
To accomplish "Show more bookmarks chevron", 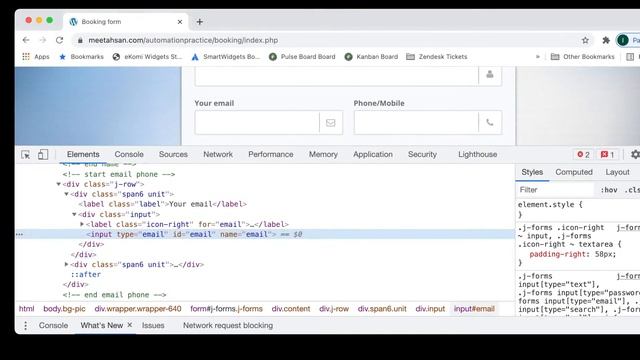I will (538, 57).
